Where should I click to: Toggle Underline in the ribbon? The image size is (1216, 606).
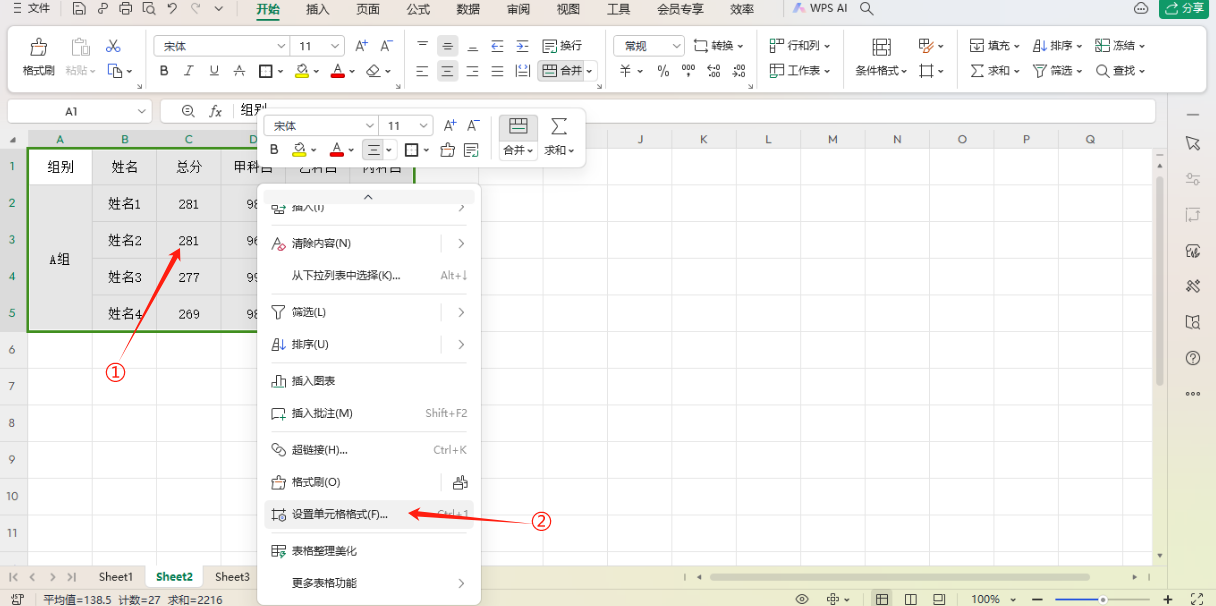tap(213, 71)
